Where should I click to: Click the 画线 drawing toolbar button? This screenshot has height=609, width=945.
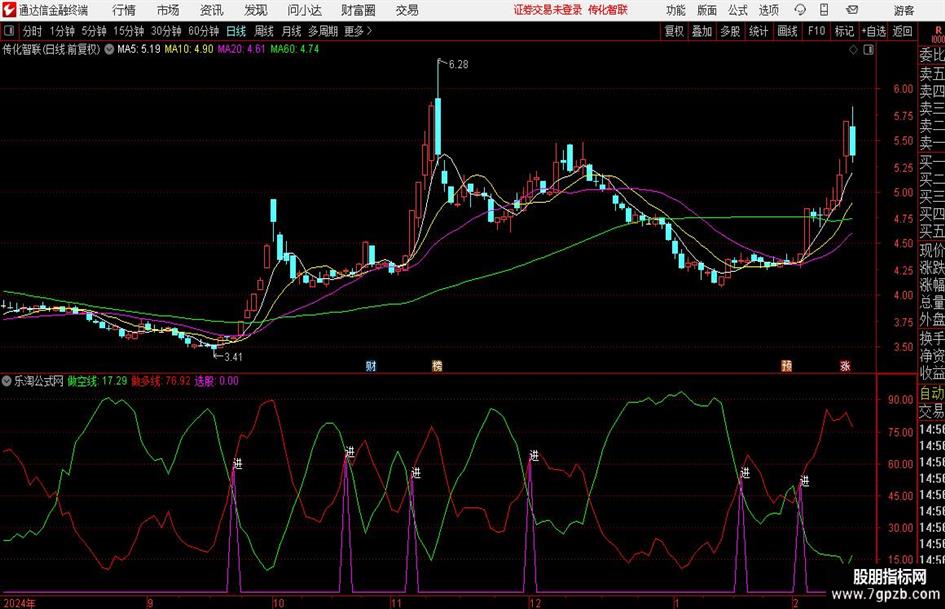pyautogui.click(x=787, y=31)
